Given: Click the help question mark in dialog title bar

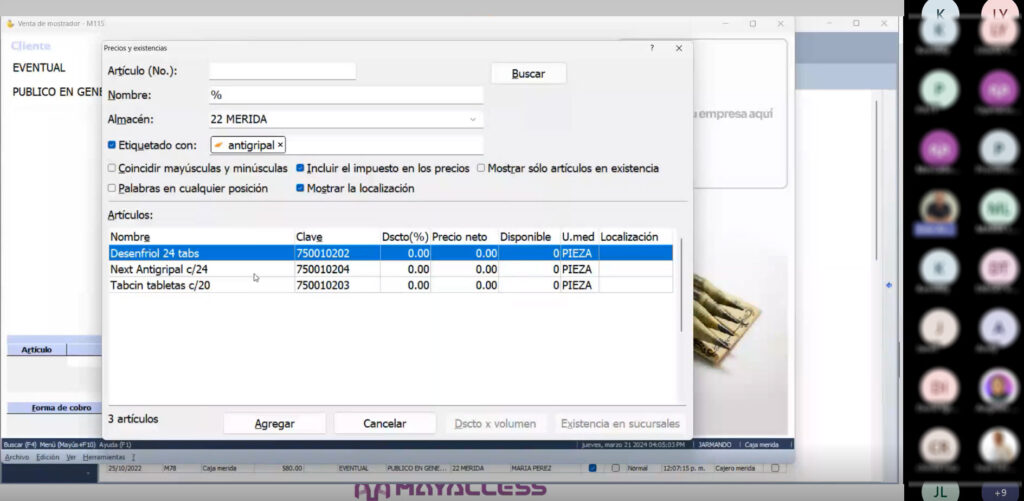Looking at the screenshot, I should 652,47.
